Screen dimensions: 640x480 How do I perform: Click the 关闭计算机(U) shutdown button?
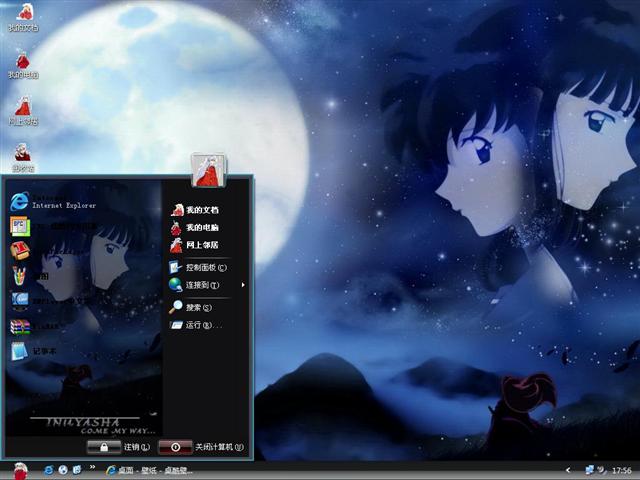point(201,447)
